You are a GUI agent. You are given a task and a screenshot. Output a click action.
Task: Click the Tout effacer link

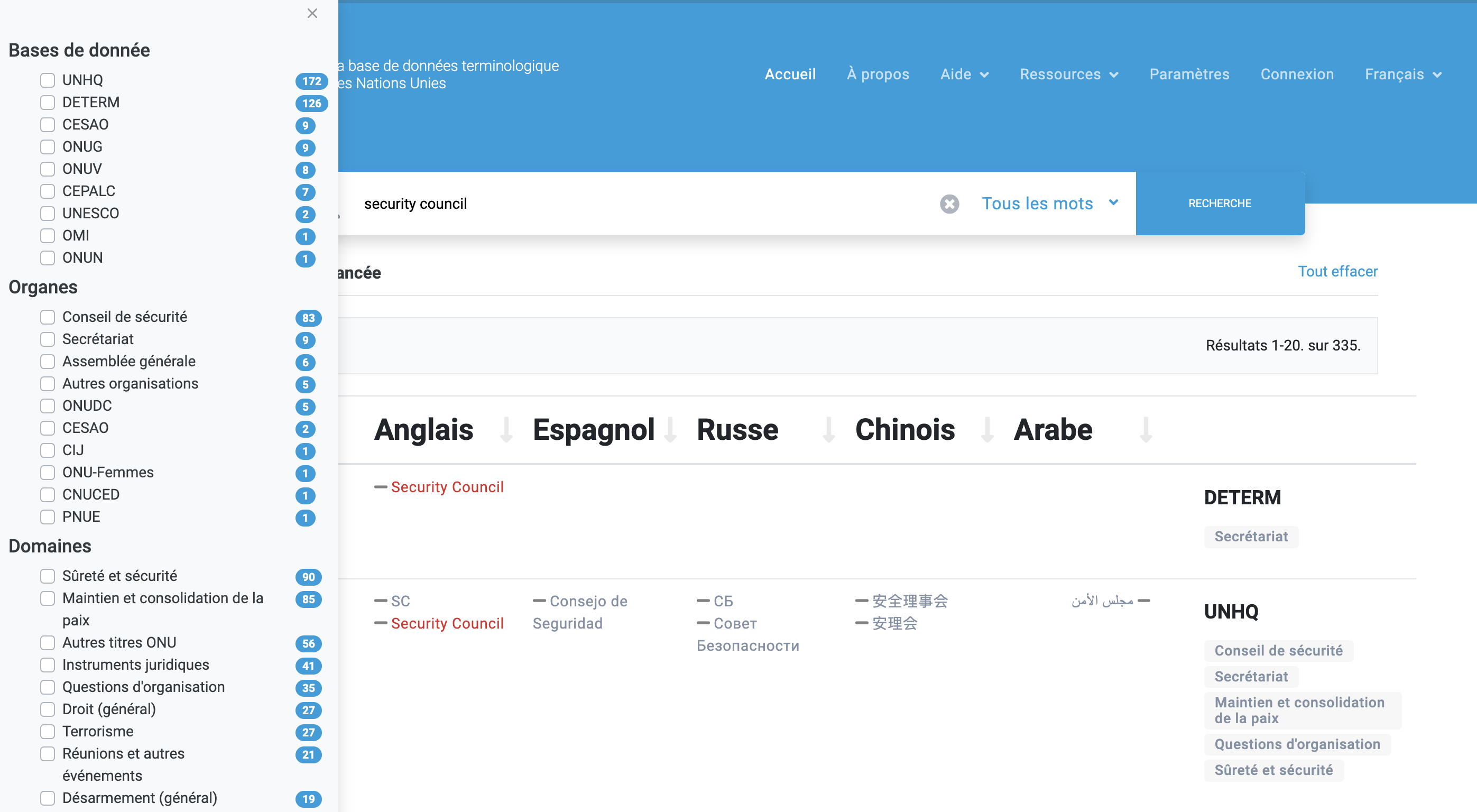[1337, 271]
